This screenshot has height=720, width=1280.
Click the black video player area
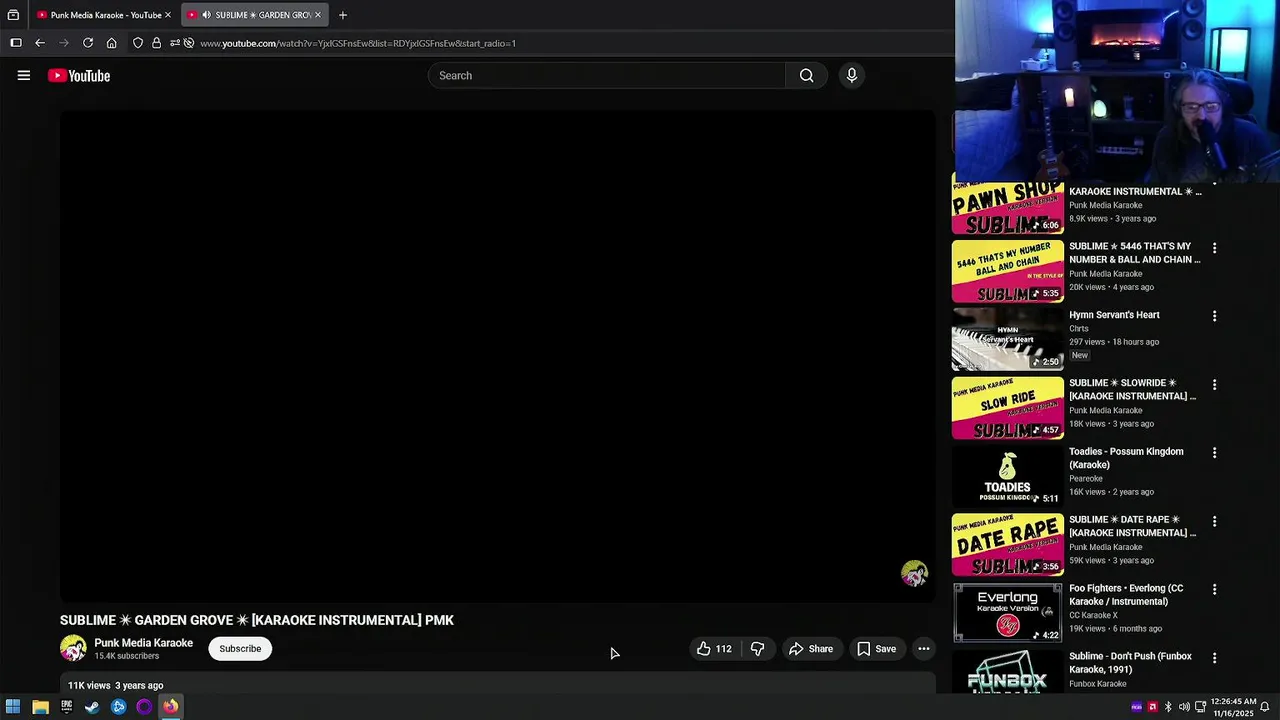[497, 355]
